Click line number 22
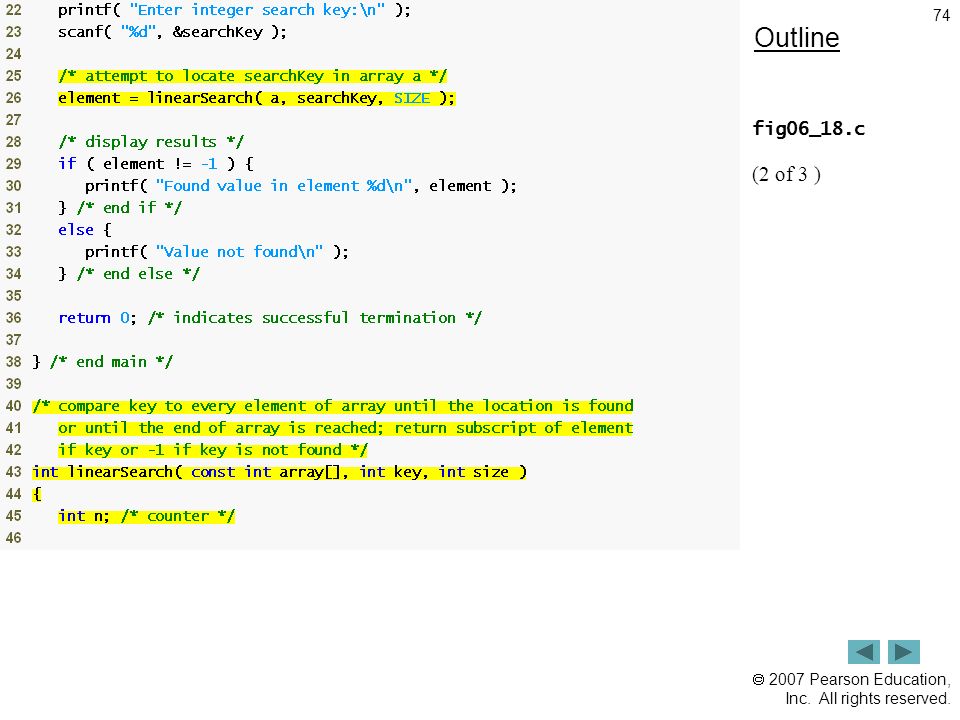960x720 pixels. pyautogui.click(x=13, y=10)
